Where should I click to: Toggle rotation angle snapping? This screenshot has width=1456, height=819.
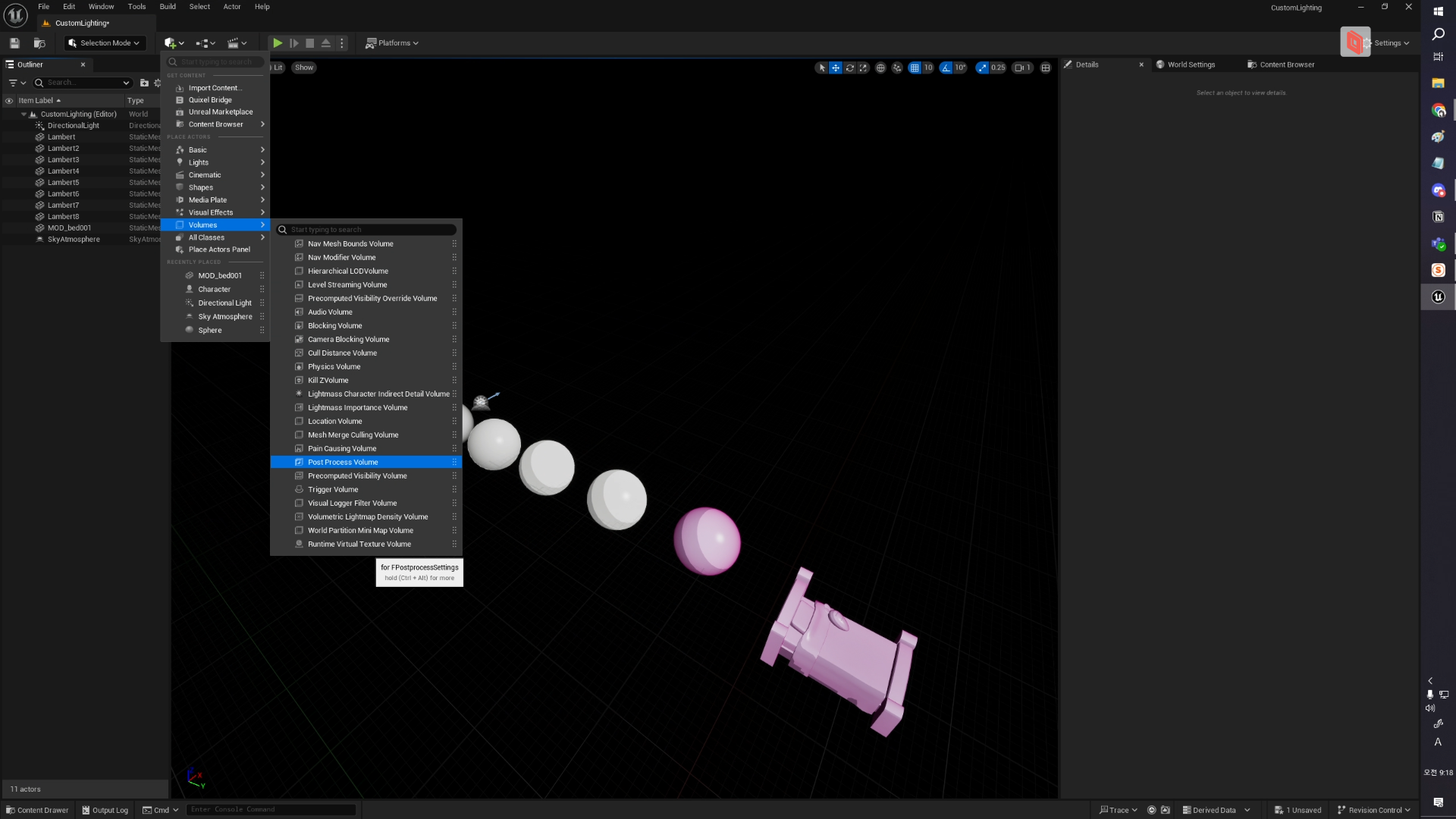click(946, 67)
